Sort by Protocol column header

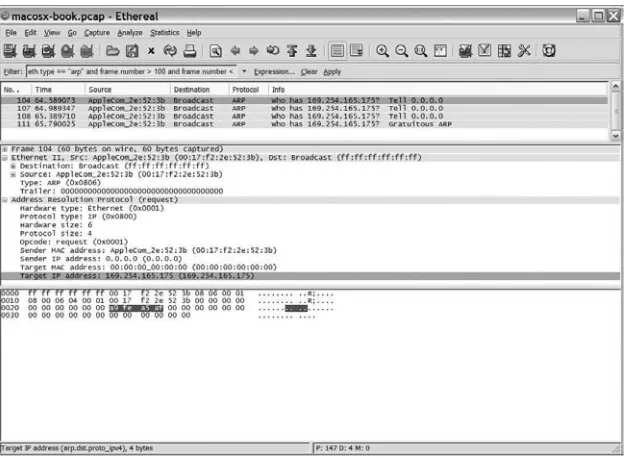(x=249, y=90)
